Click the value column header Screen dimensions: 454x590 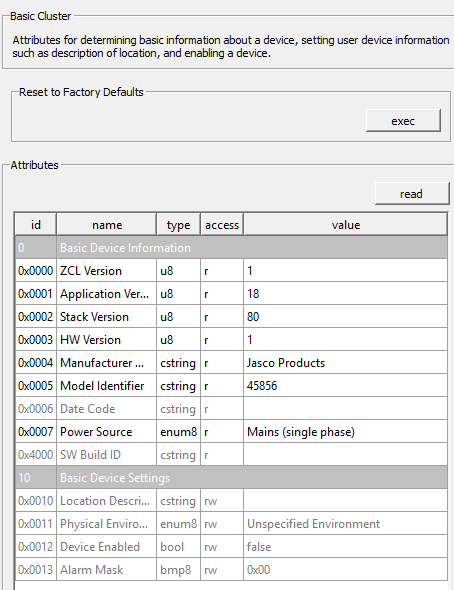pyautogui.click(x=346, y=225)
